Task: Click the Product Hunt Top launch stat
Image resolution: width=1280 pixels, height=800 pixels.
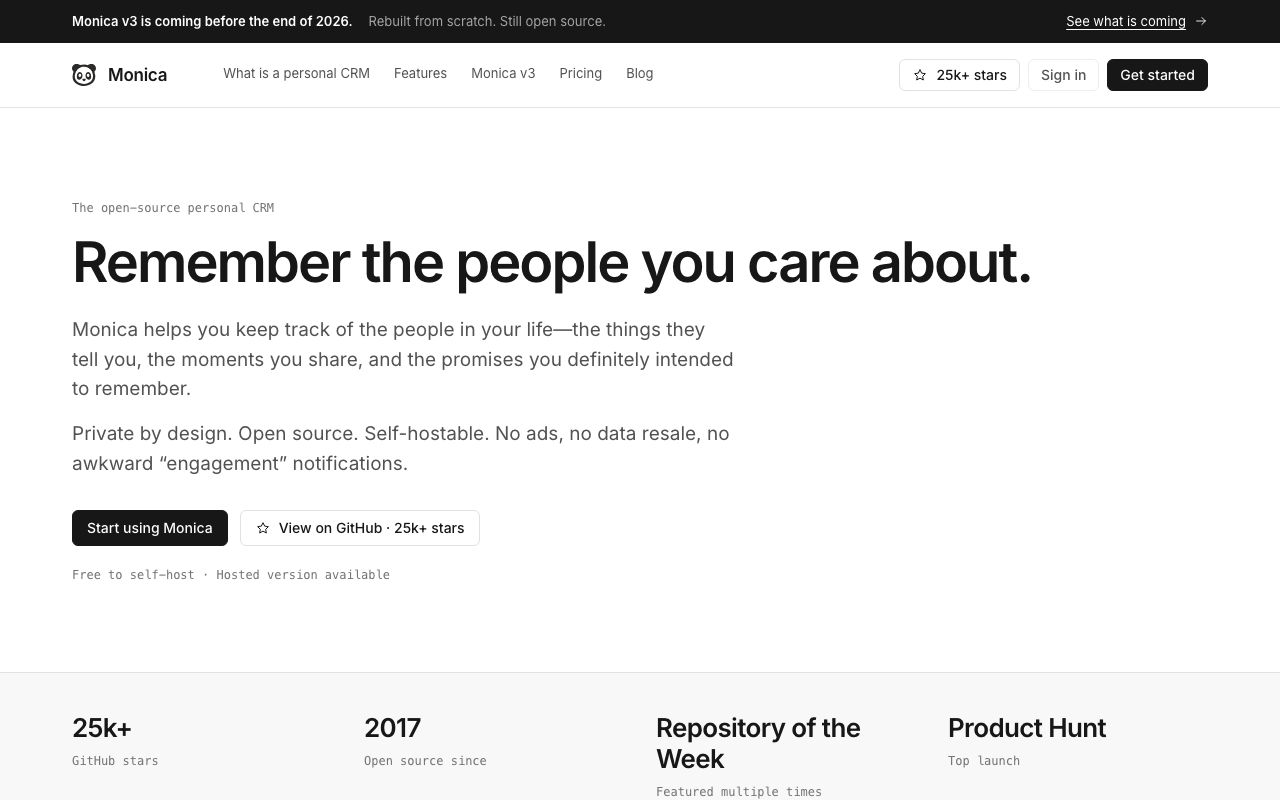Action: click(1027, 741)
